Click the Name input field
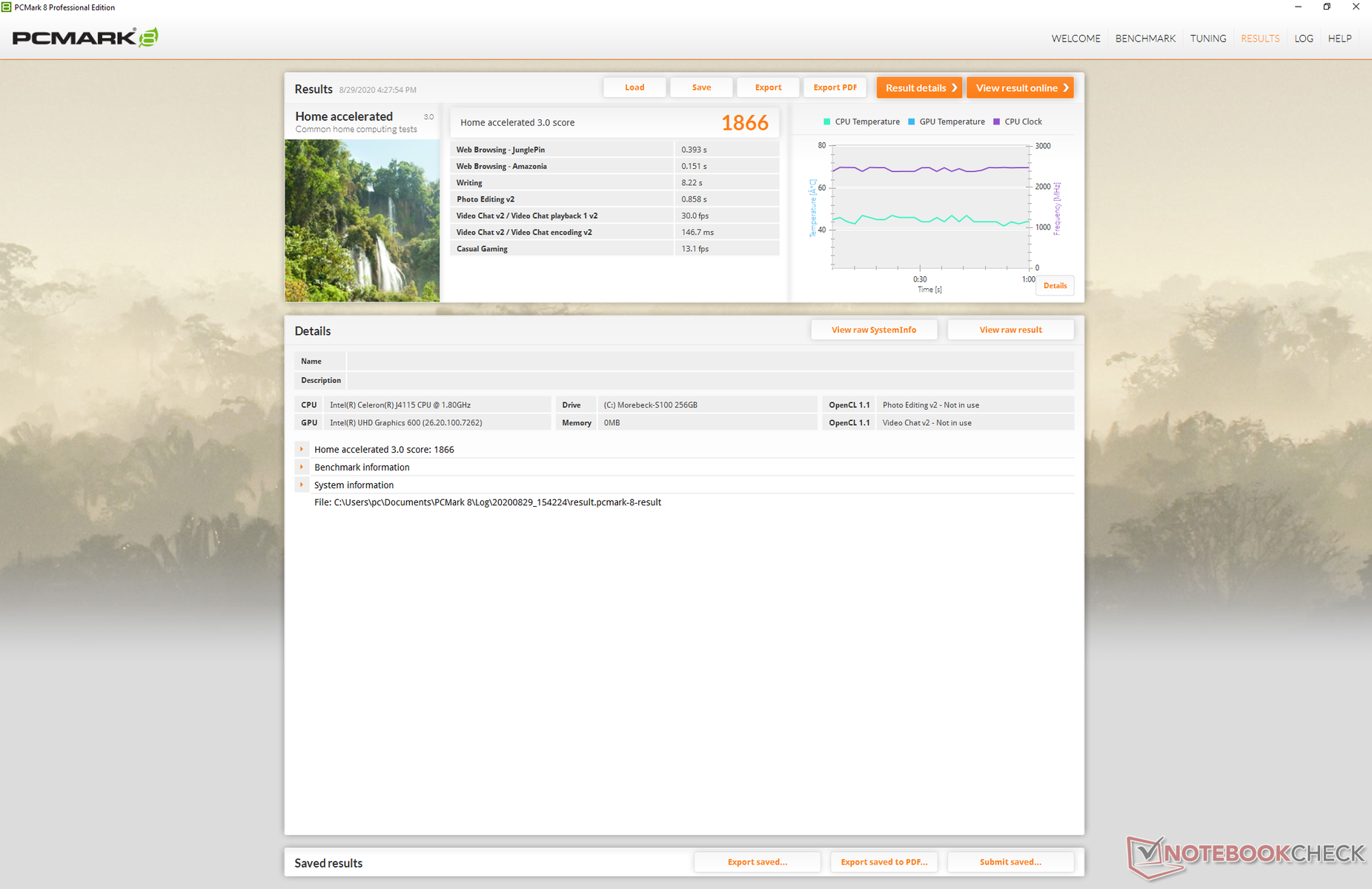Image resolution: width=1372 pixels, height=889 pixels. pos(710,362)
